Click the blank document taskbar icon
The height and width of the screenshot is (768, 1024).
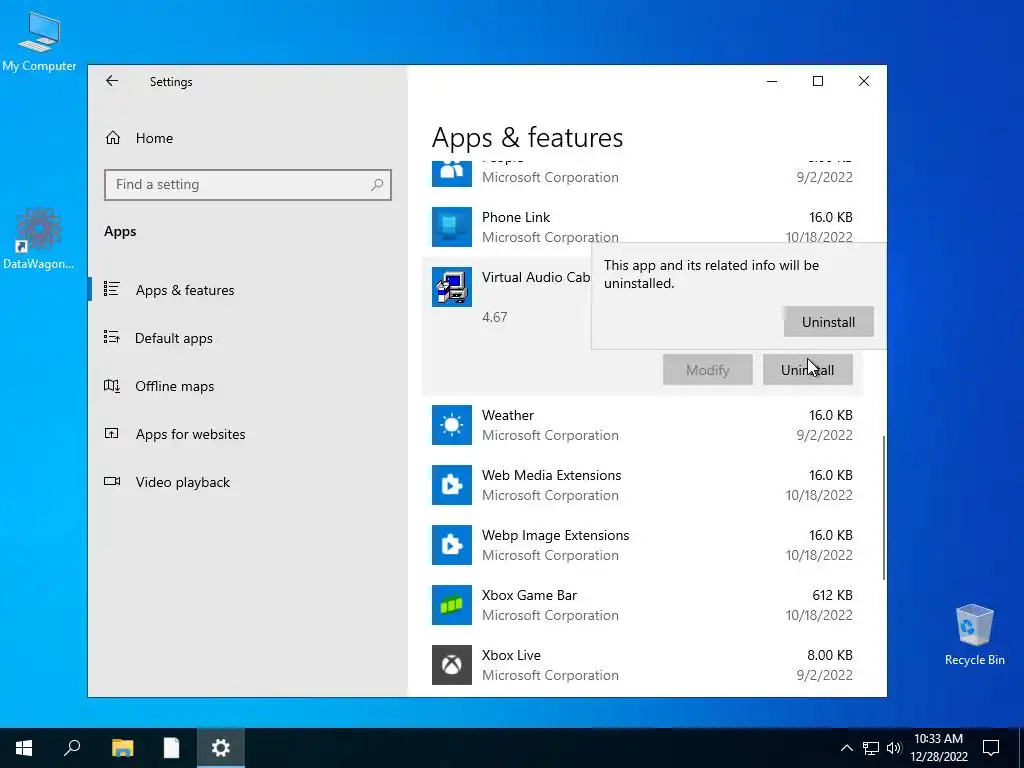[x=171, y=748]
